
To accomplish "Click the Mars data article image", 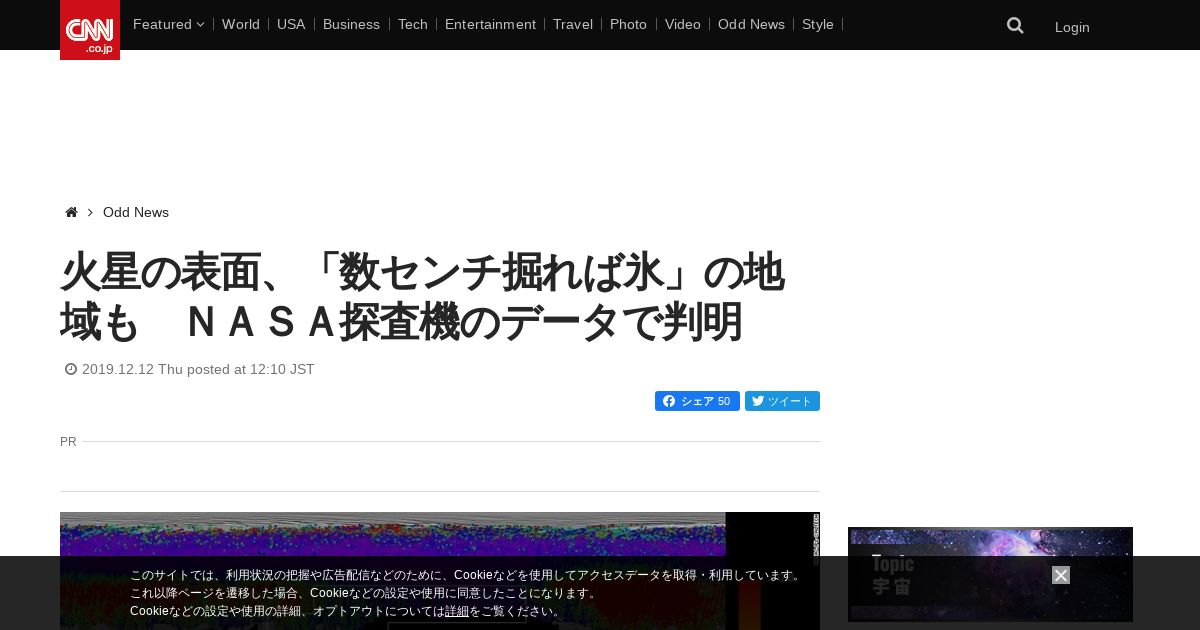I will (440, 571).
